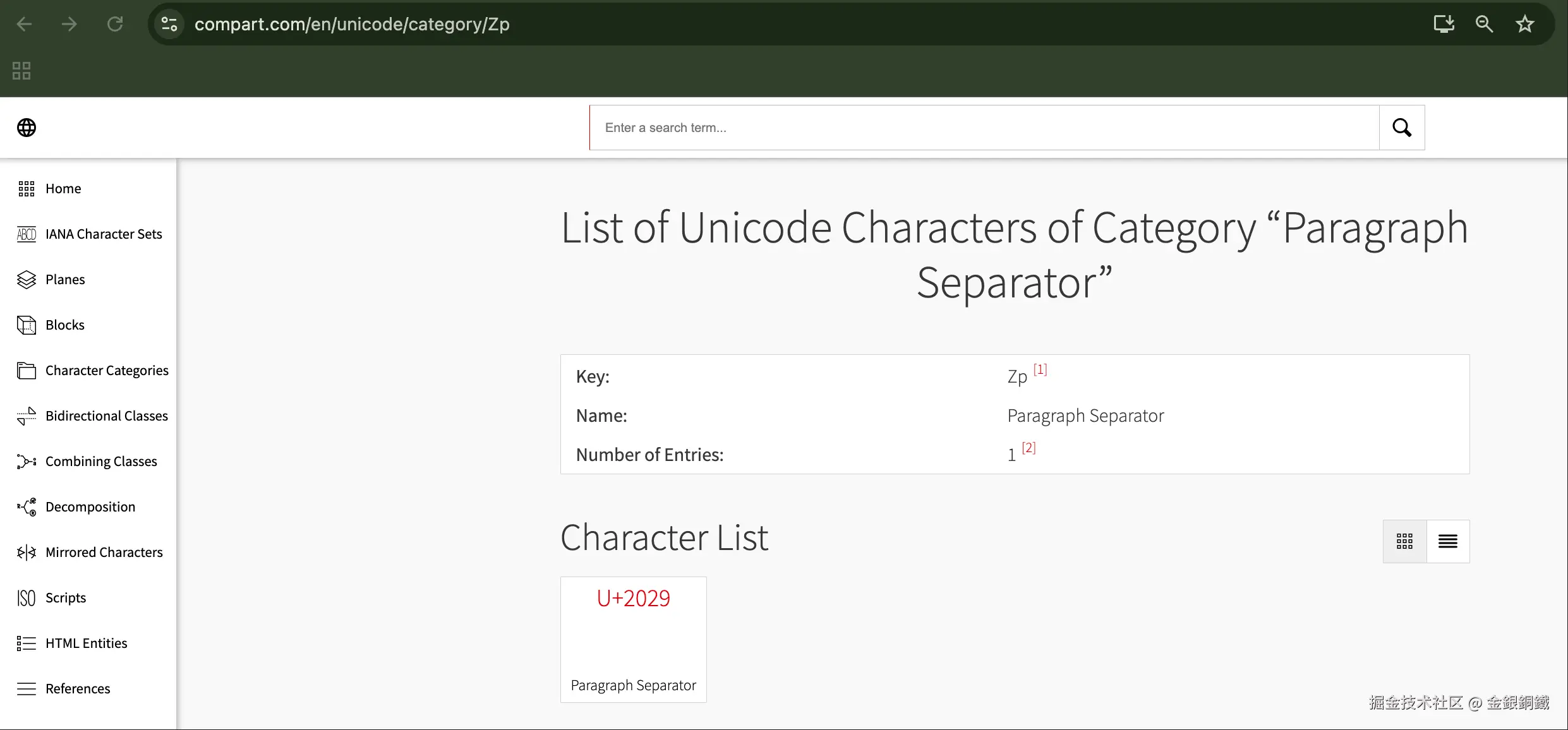The width and height of the screenshot is (1568, 730).
Task: Open the browser tab groups grid icon
Action: coord(21,70)
